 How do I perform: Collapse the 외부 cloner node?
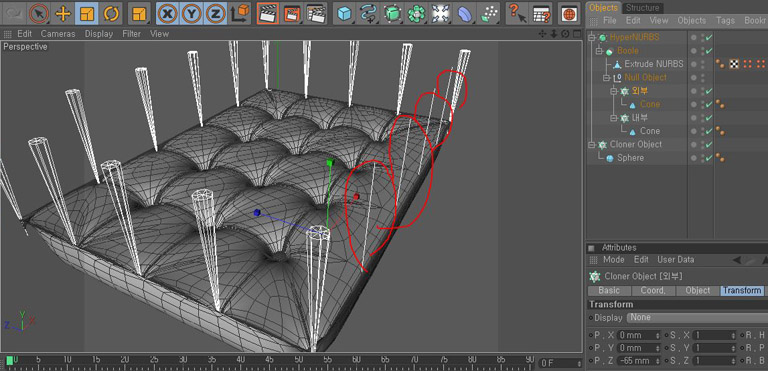pyautogui.click(x=613, y=91)
